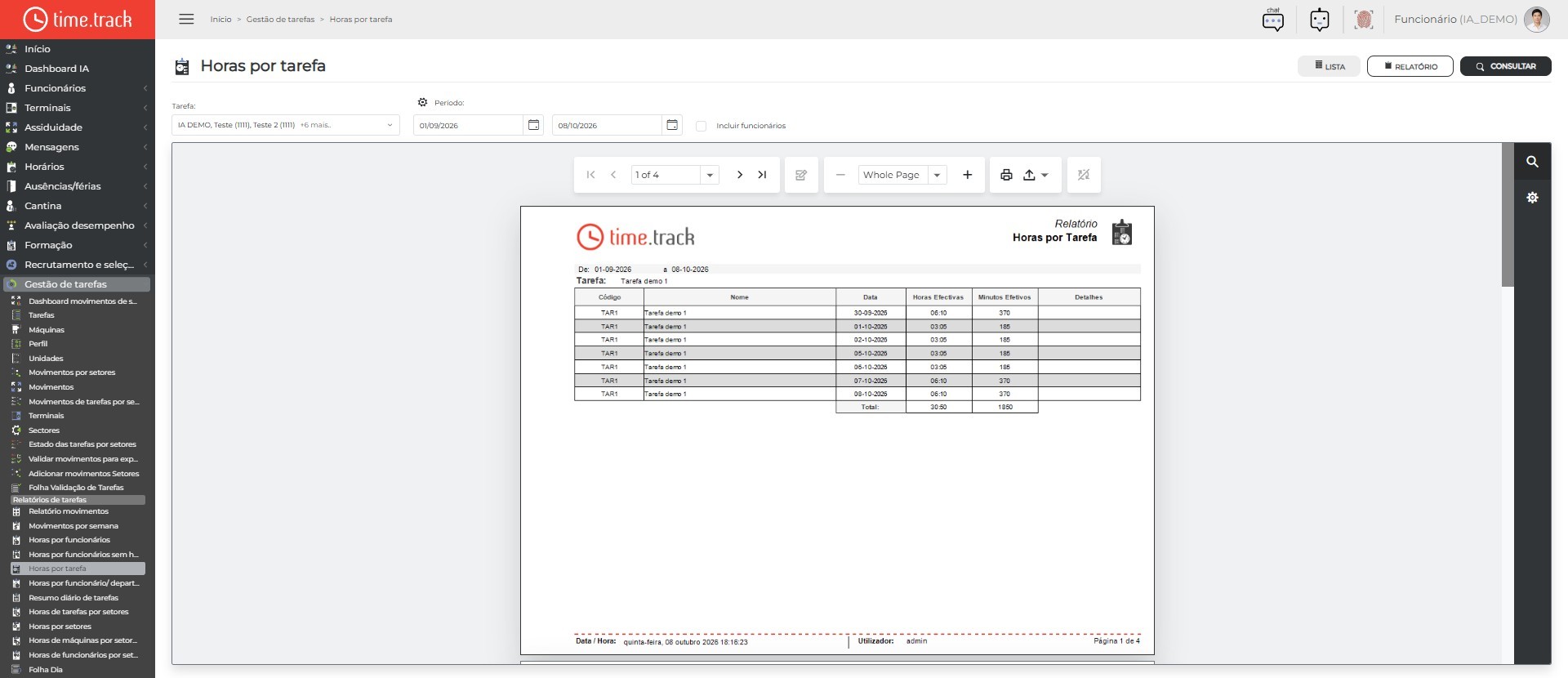
Task: Open the user profile avatar
Action: pyautogui.click(x=1536, y=20)
